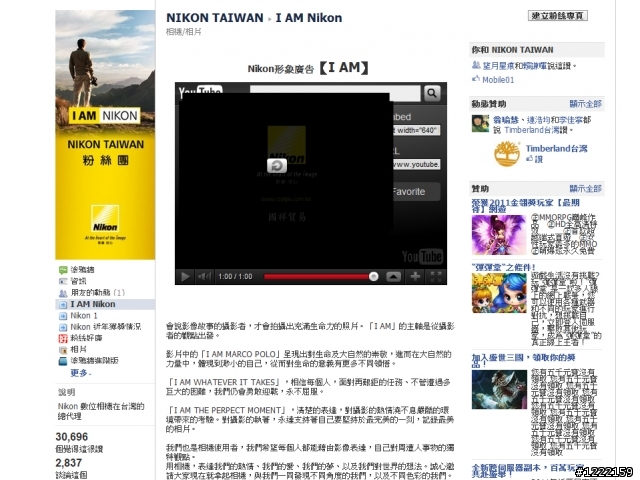This screenshot has height=480, width=640.
Task: Play the video with the play button
Action: tap(185, 276)
